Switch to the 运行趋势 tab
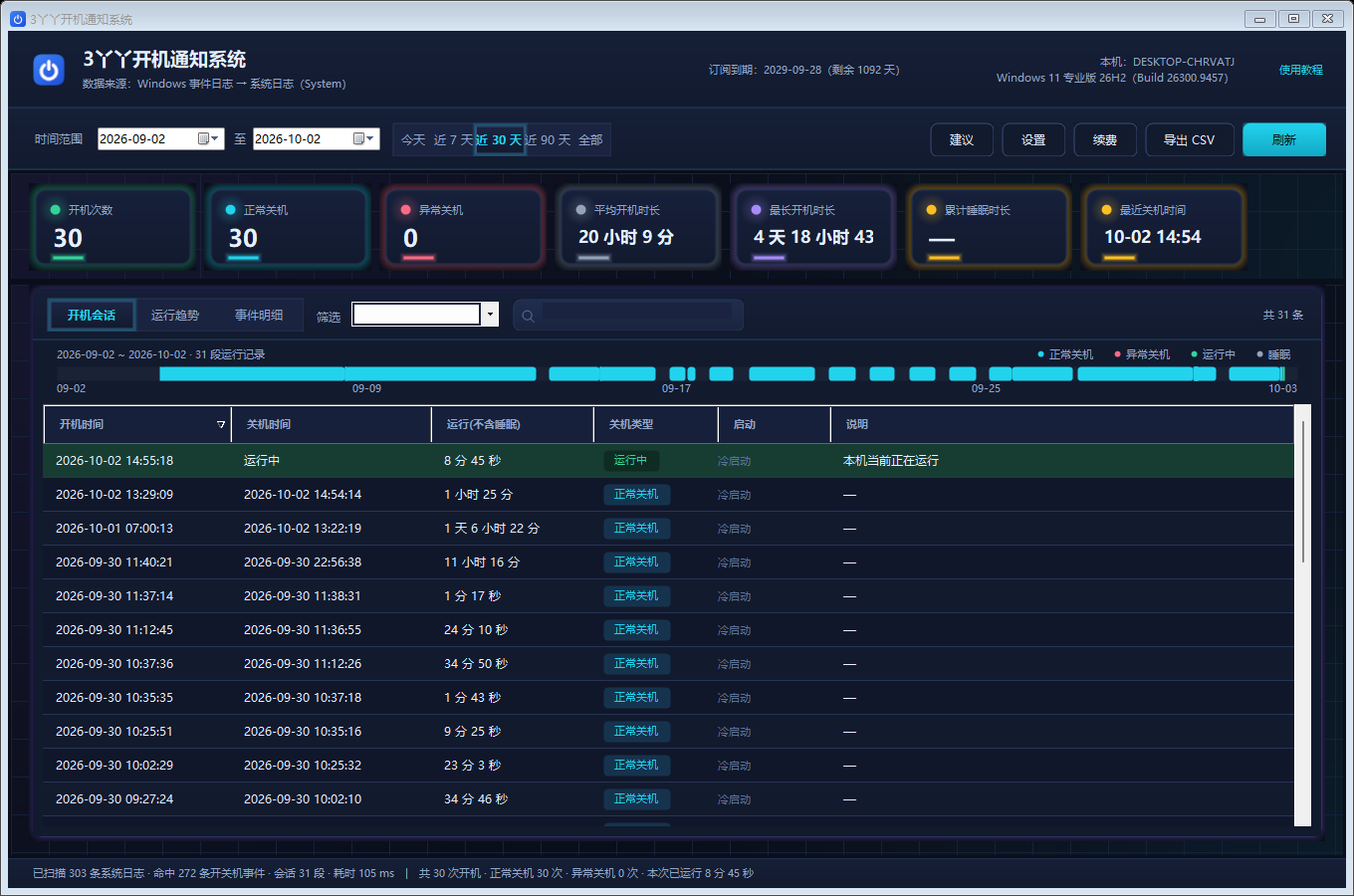This screenshot has height=896, width=1354. tap(175, 315)
